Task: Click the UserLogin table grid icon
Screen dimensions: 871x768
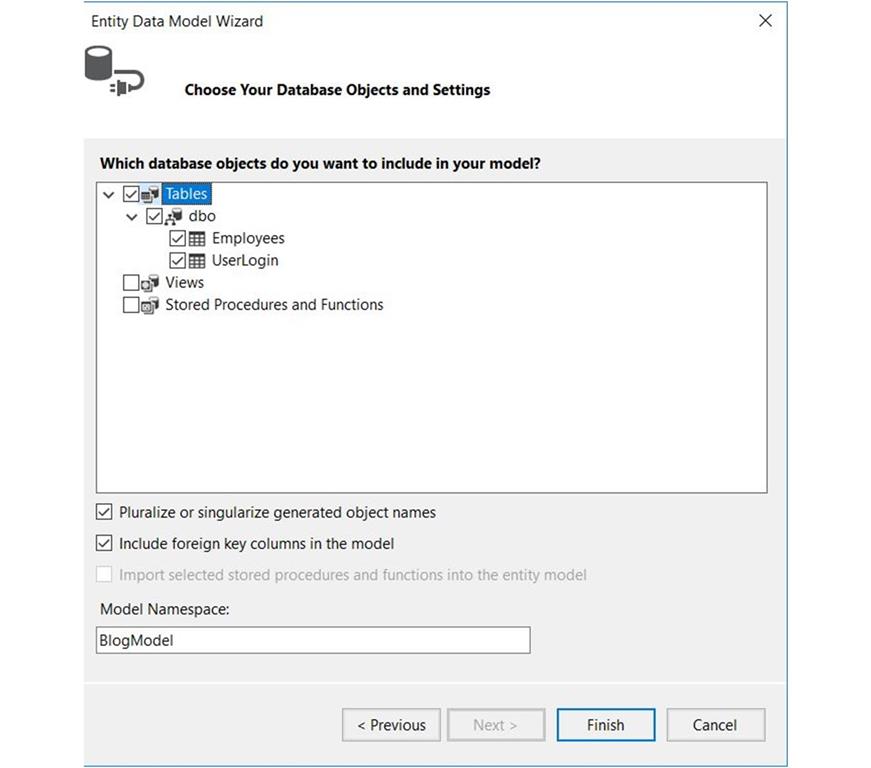Action: [x=199, y=260]
